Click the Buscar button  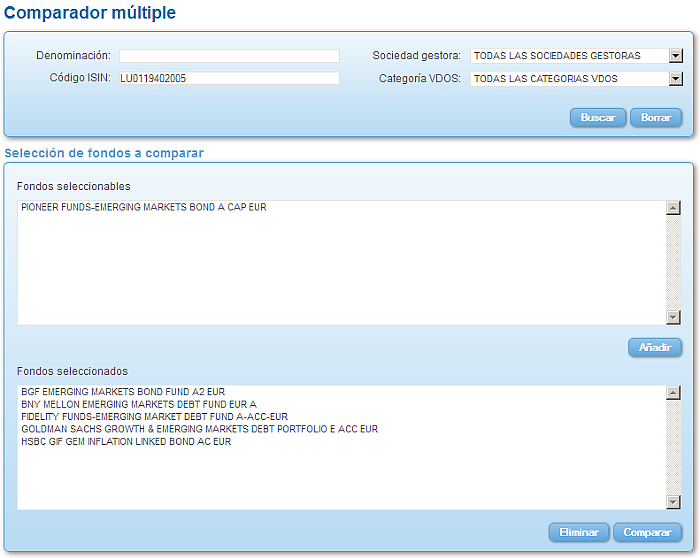click(598, 117)
